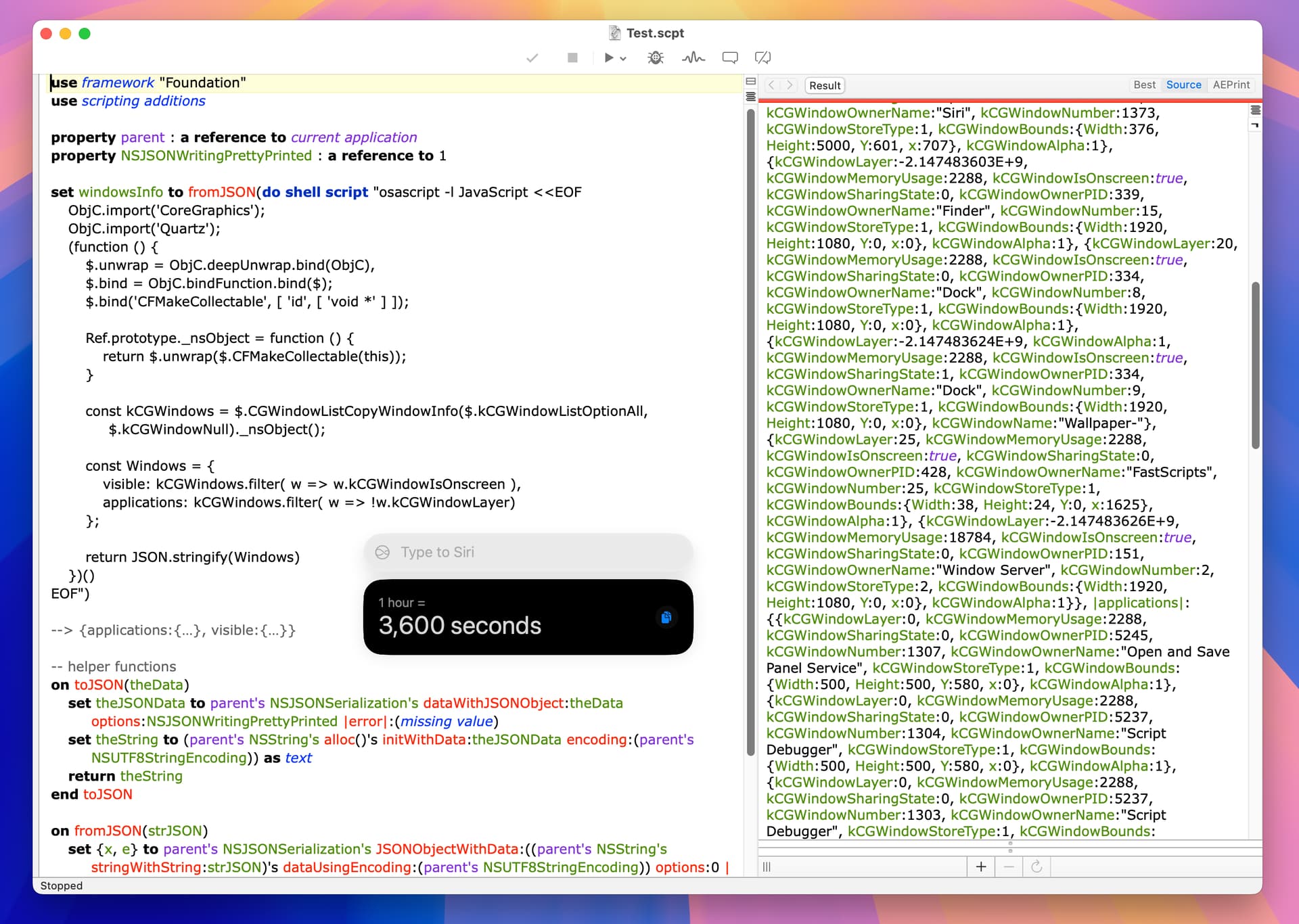Click the 'Stopped' status text
The height and width of the screenshot is (924, 1299).
pyautogui.click(x=62, y=885)
